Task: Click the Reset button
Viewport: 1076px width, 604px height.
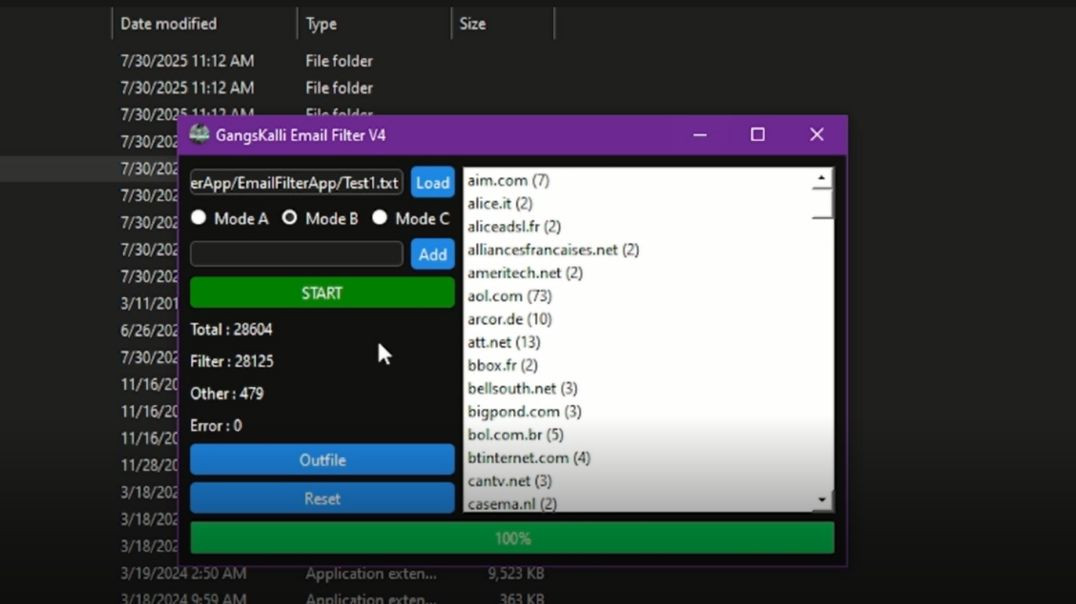Action: 322,498
